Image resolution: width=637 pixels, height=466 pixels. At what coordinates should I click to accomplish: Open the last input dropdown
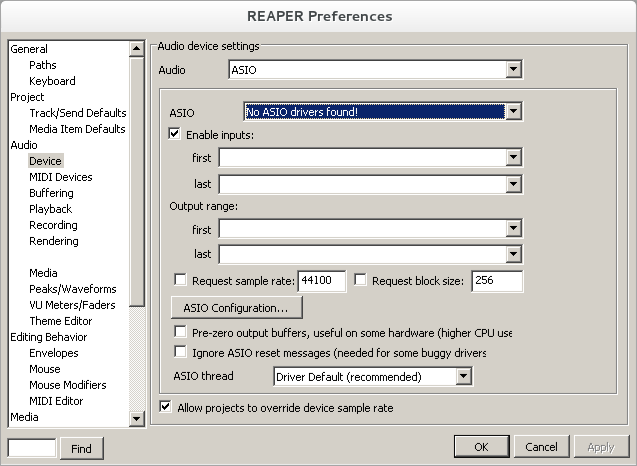370,184
